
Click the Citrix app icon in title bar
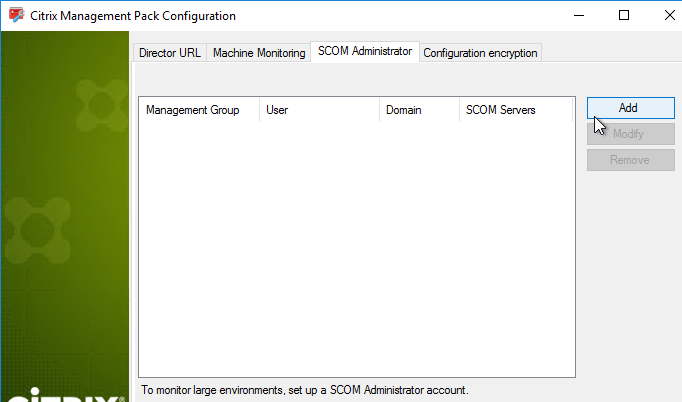(x=17, y=15)
